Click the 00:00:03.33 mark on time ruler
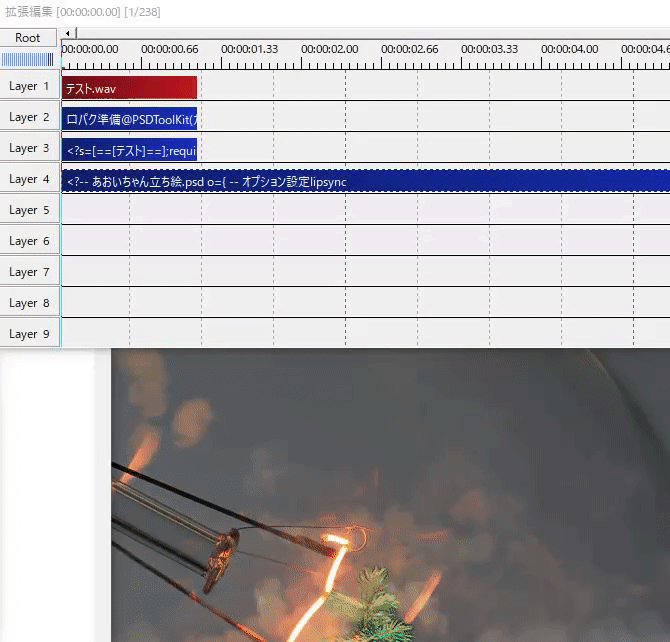The width and height of the screenshot is (670, 642). pos(489,49)
